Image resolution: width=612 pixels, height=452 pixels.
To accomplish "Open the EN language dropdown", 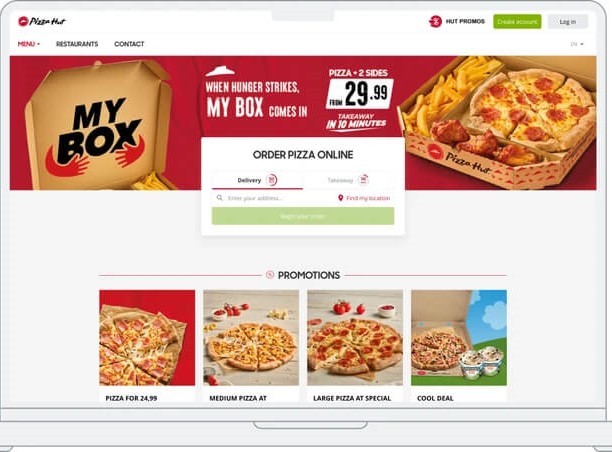I will tap(577, 44).
